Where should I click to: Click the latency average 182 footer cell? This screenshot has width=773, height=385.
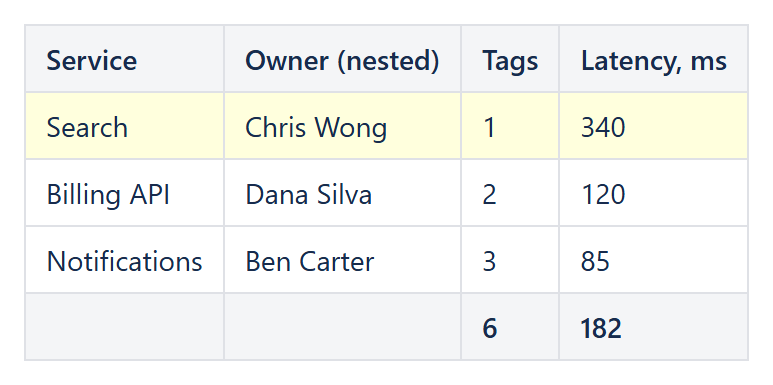click(x=653, y=327)
